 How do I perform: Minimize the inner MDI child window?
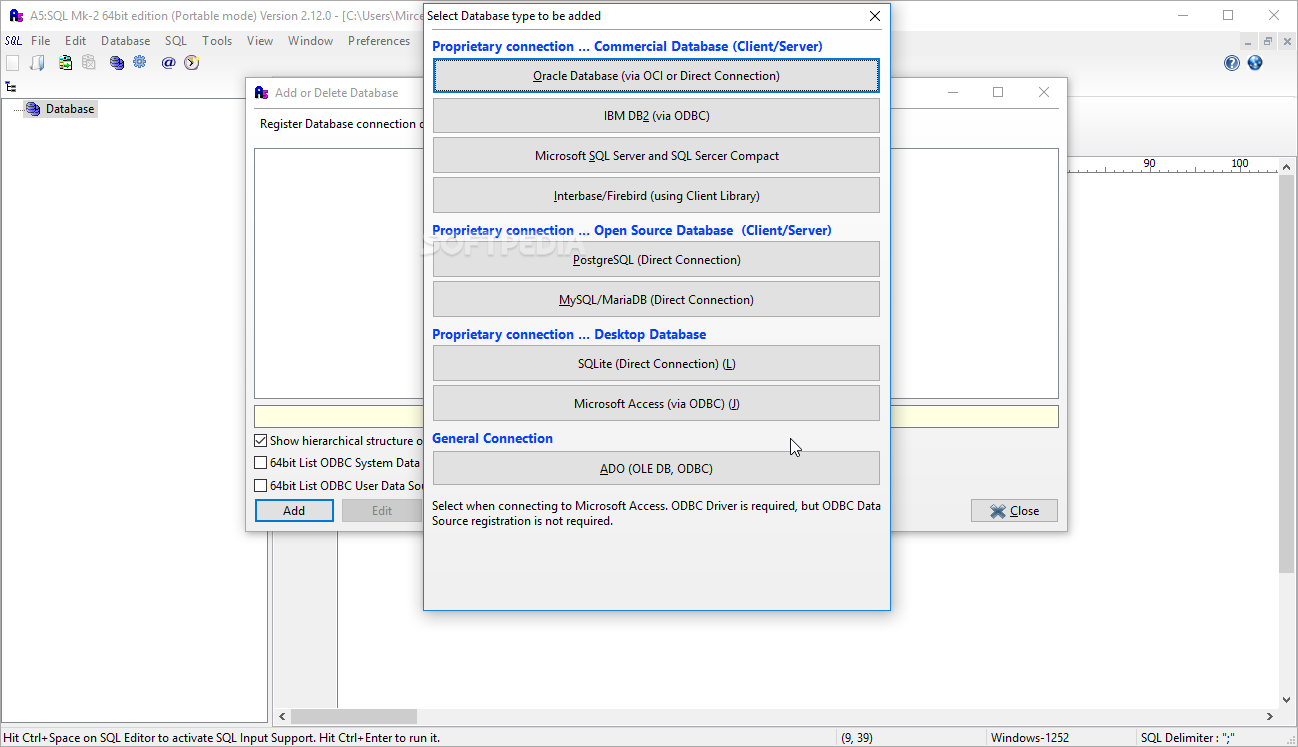pos(1248,41)
